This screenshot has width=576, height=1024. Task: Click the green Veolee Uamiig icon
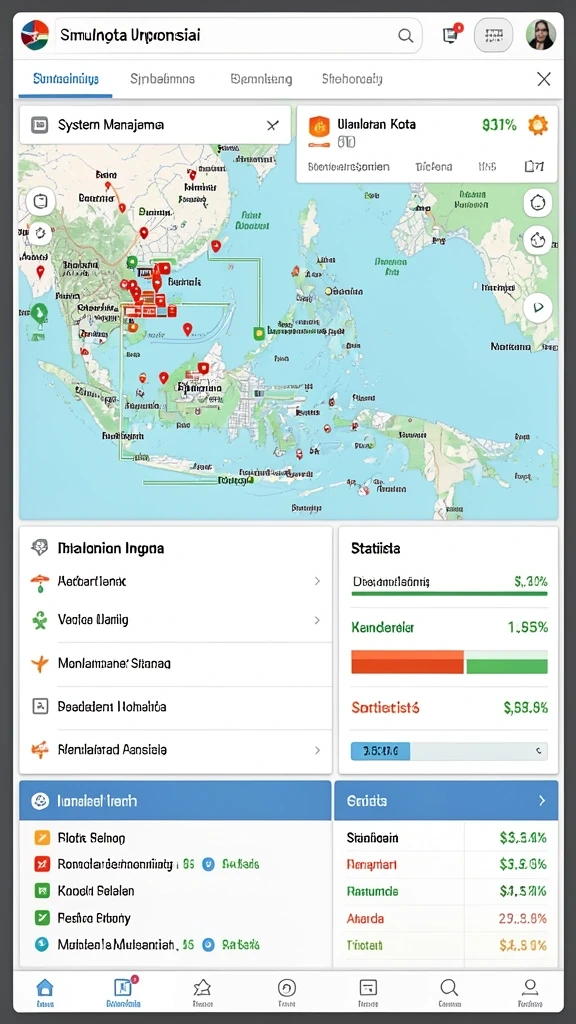point(40,620)
